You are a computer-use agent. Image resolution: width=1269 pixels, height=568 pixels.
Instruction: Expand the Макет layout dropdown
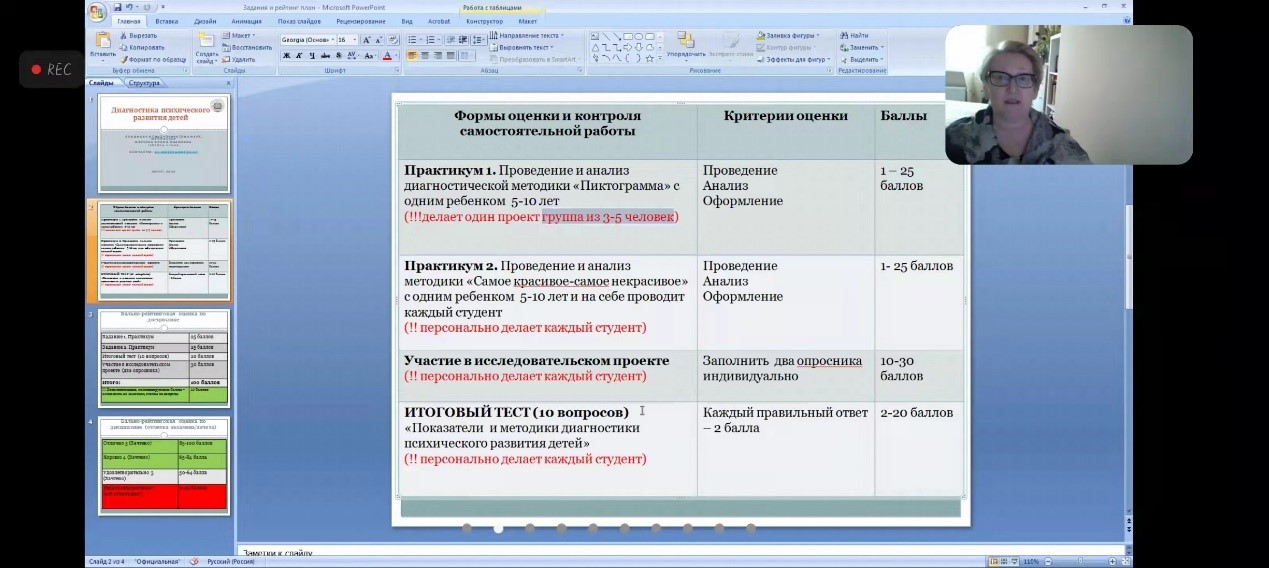pyautogui.click(x=242, y=35)
